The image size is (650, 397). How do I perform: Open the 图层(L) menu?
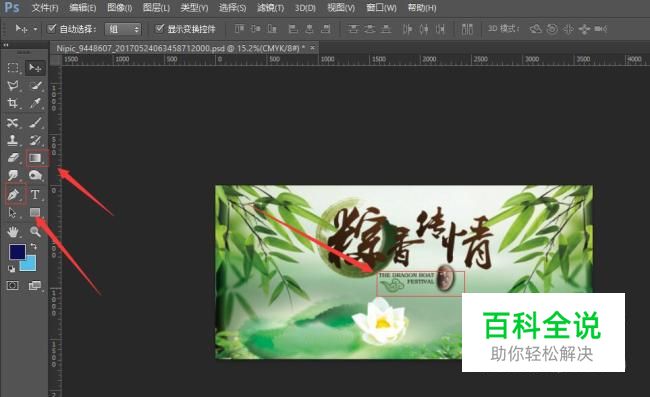pos(156,8)
